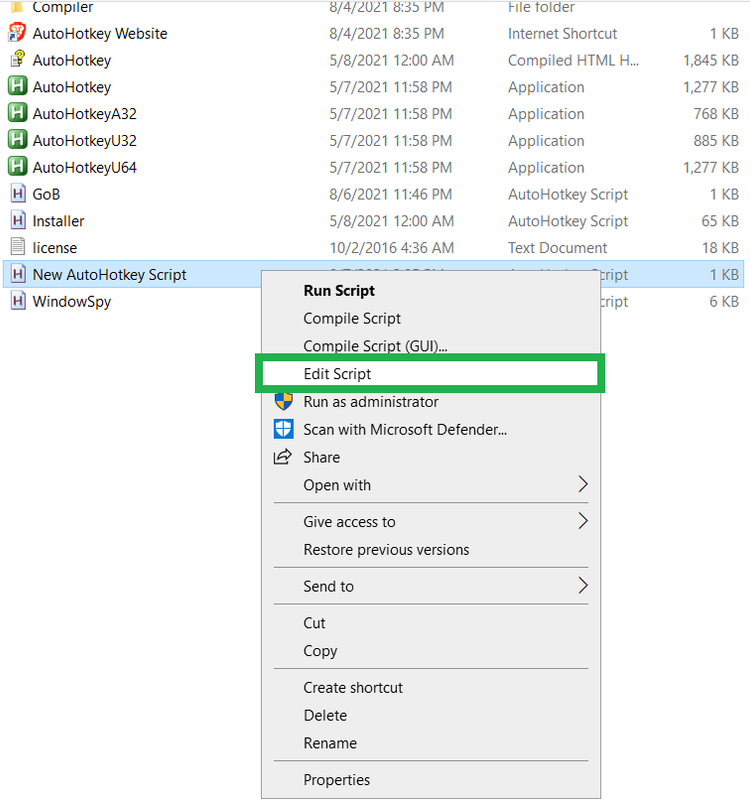Screen dimensions: 750x800
Task: Select the license file name
Action: click(55, 248)
